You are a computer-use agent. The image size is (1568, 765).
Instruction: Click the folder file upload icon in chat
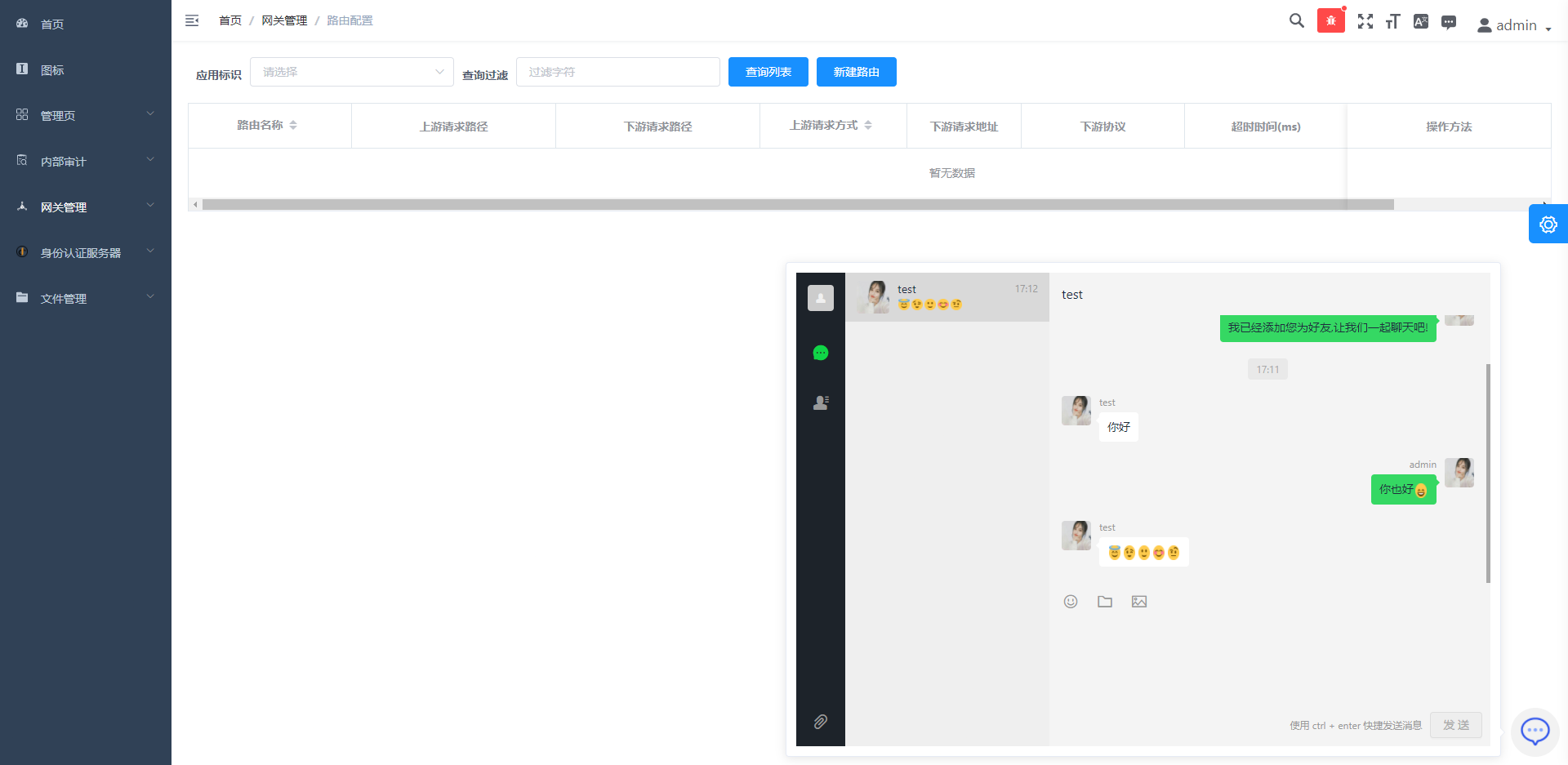point(1105,602)
